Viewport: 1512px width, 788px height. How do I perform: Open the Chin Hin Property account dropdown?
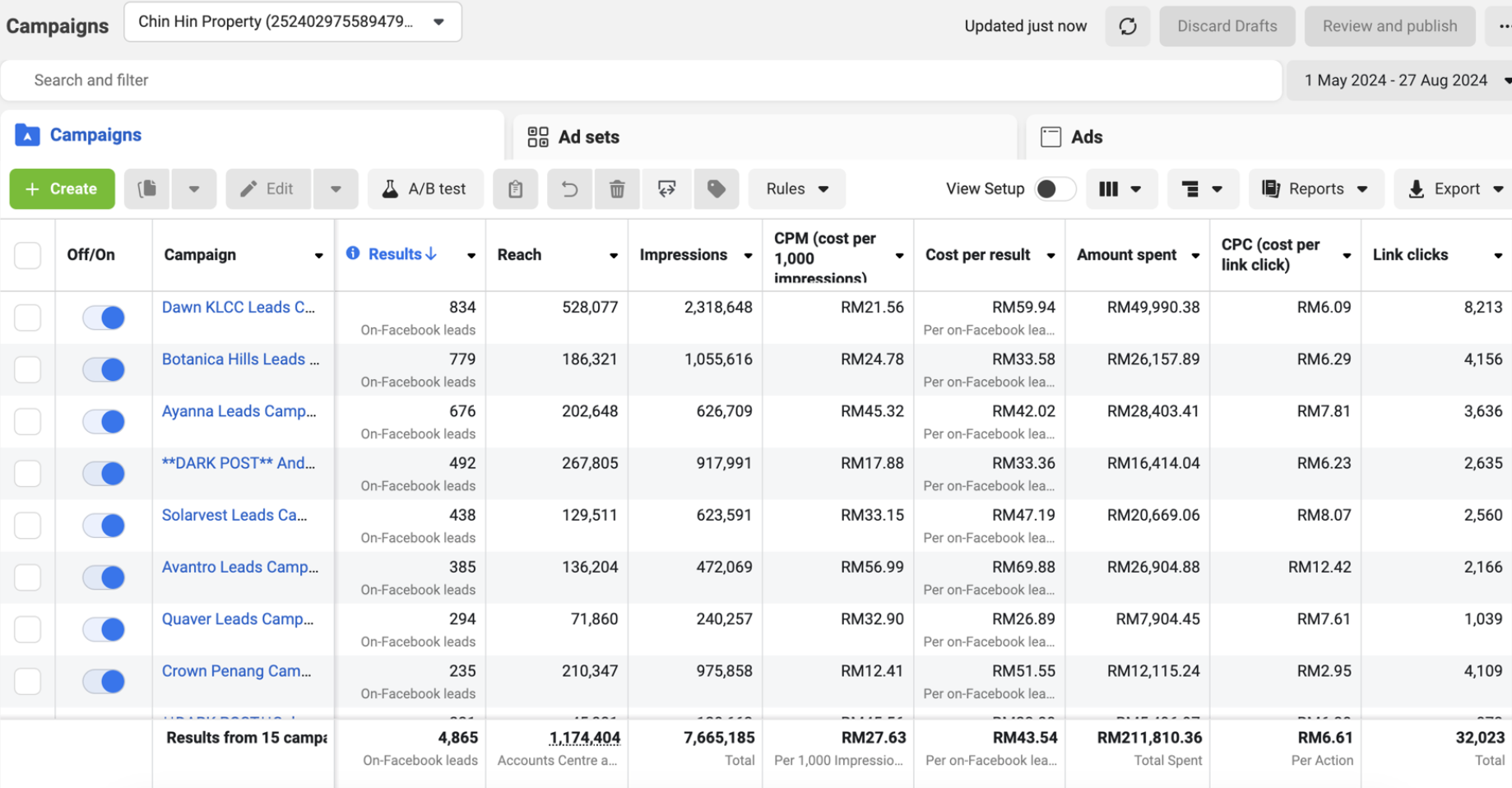coord(293,22)
